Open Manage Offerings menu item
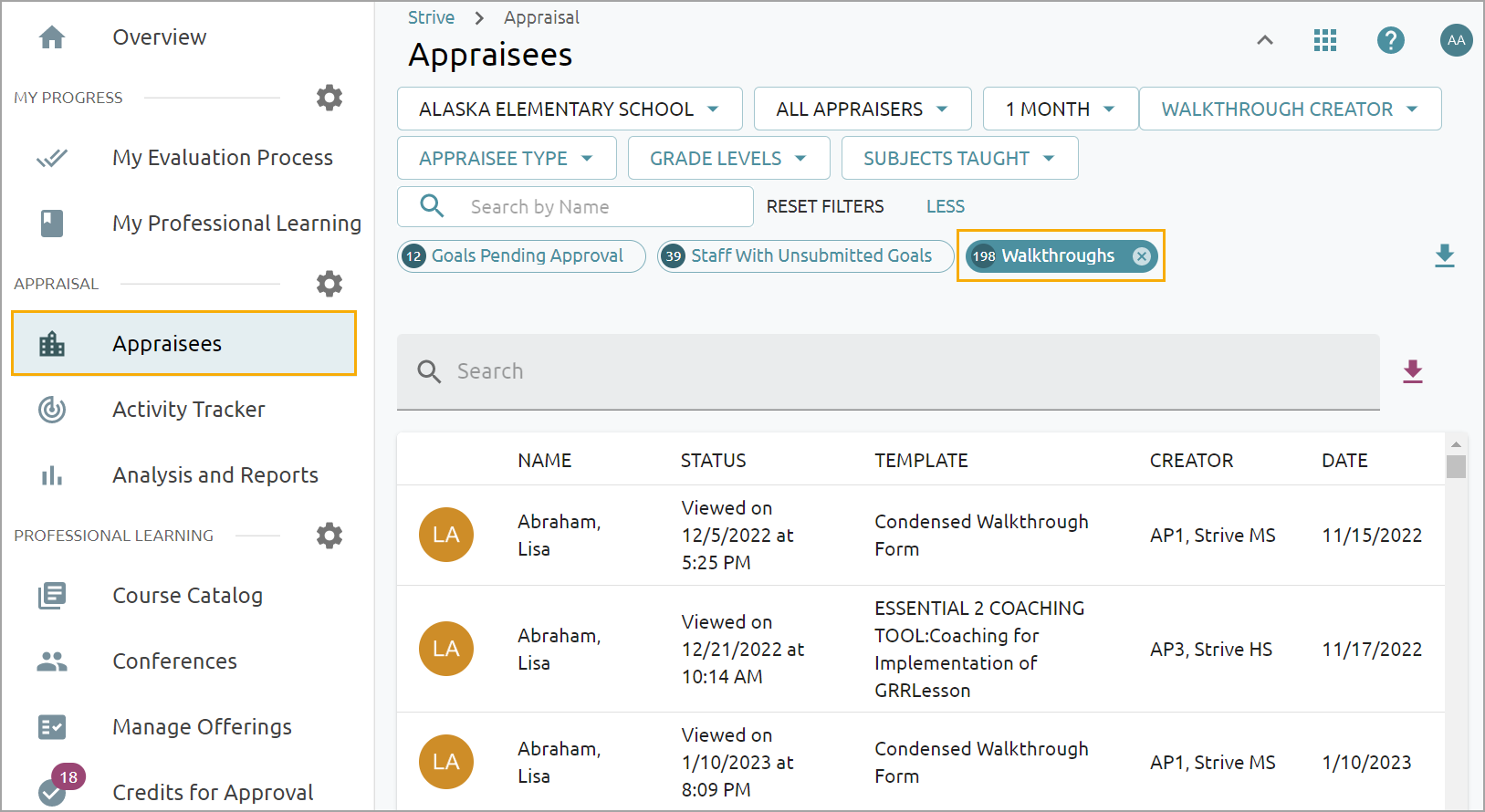The height and width of the screenshot is (812, 1485). click(203, 727)
